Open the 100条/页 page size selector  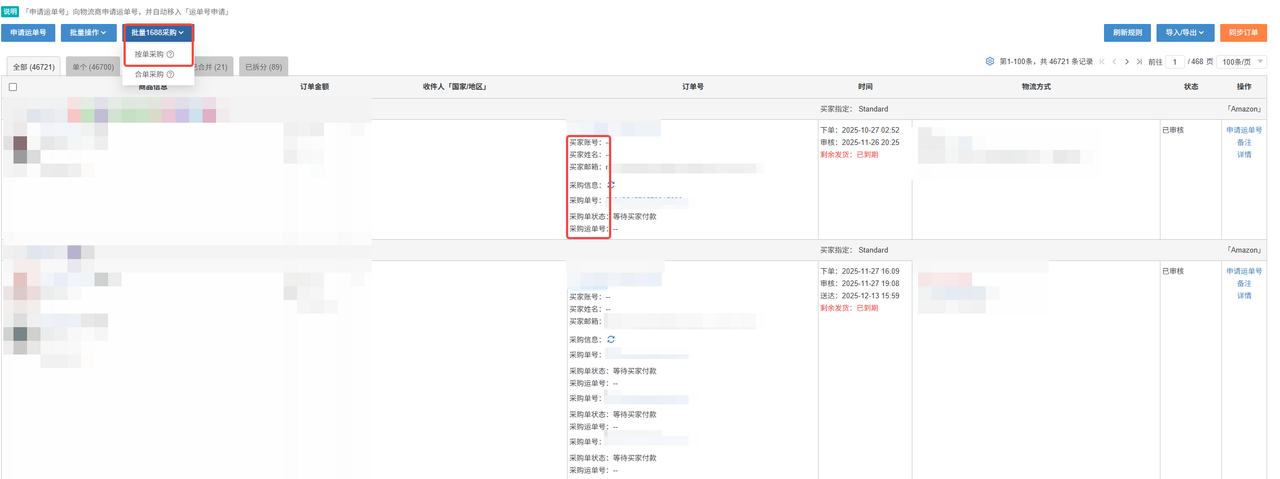tap(1242, 62)
